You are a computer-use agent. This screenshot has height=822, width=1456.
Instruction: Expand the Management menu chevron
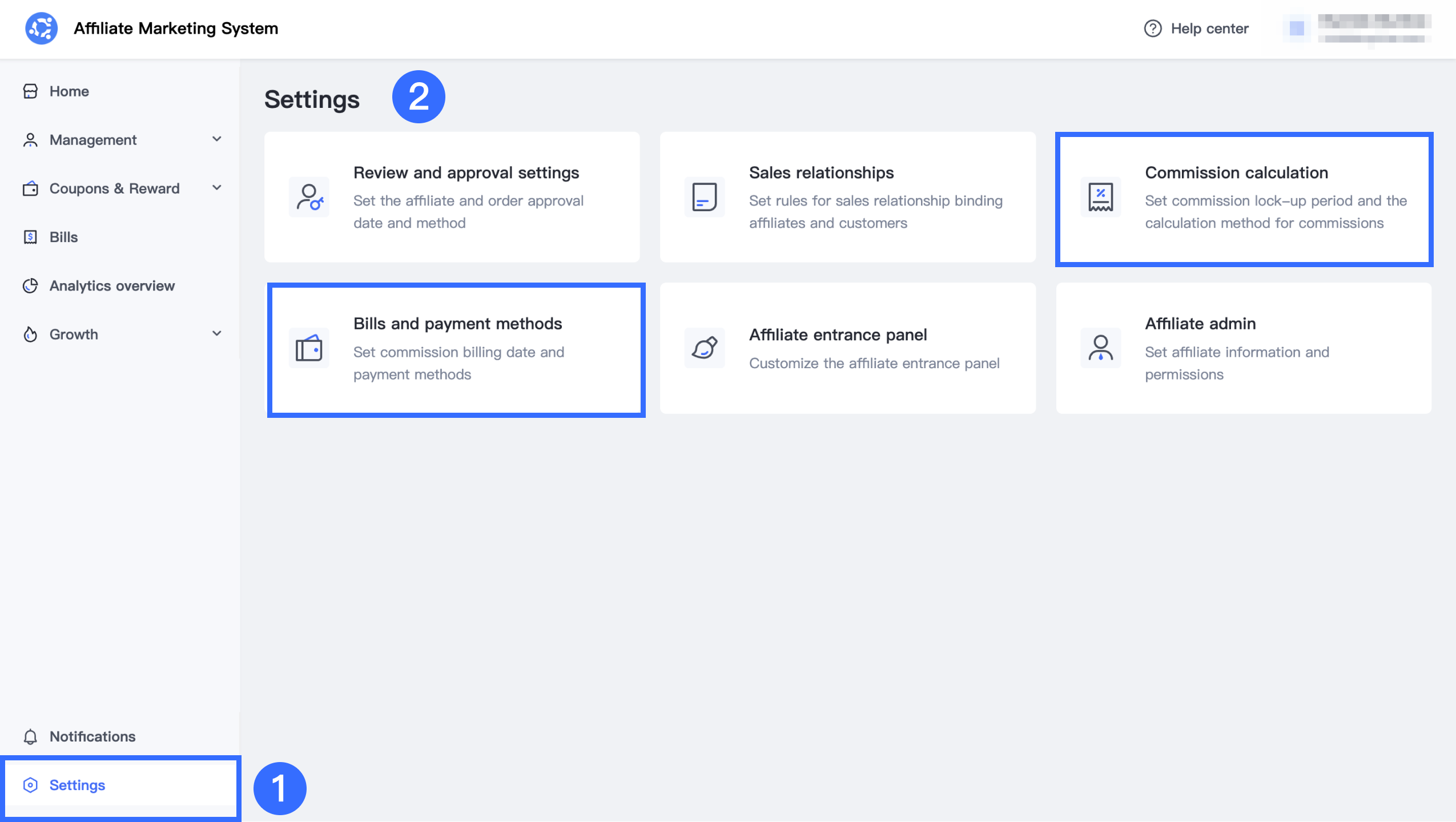click(216, 139)
